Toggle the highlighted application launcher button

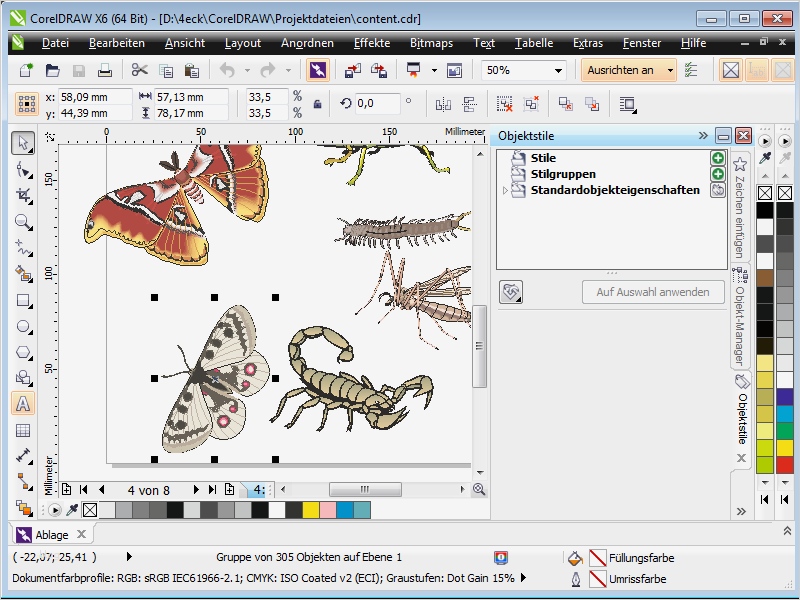point(317,71)
